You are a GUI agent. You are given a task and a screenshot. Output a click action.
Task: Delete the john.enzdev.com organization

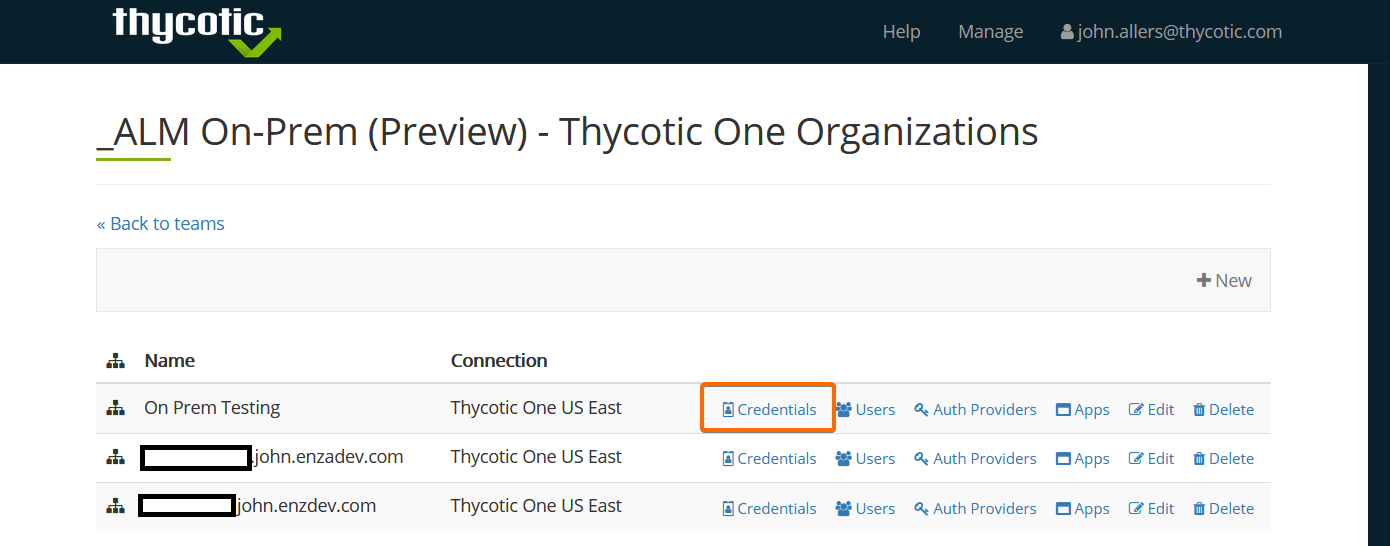coord(1223,508)
